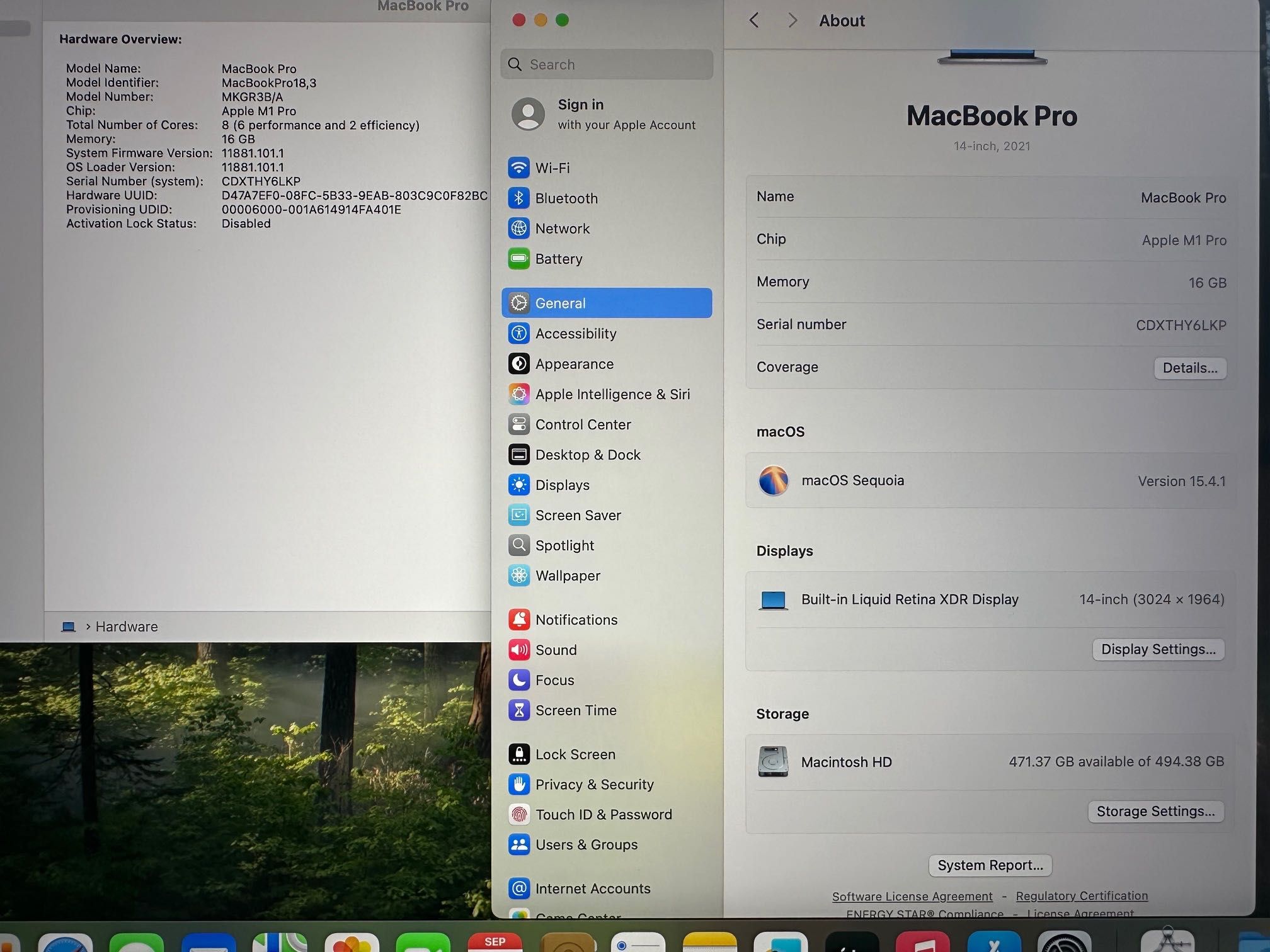
Task: Open Lock Screen settings
Action: tap(607, 754)
